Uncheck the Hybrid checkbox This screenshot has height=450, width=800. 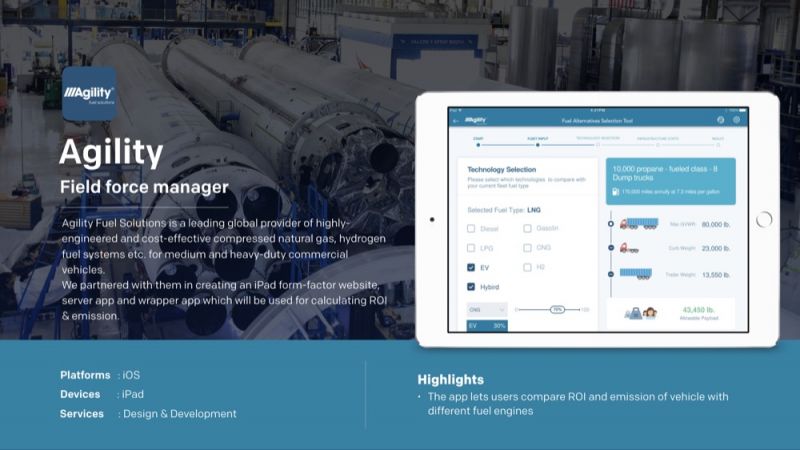(x=471, y=287)
